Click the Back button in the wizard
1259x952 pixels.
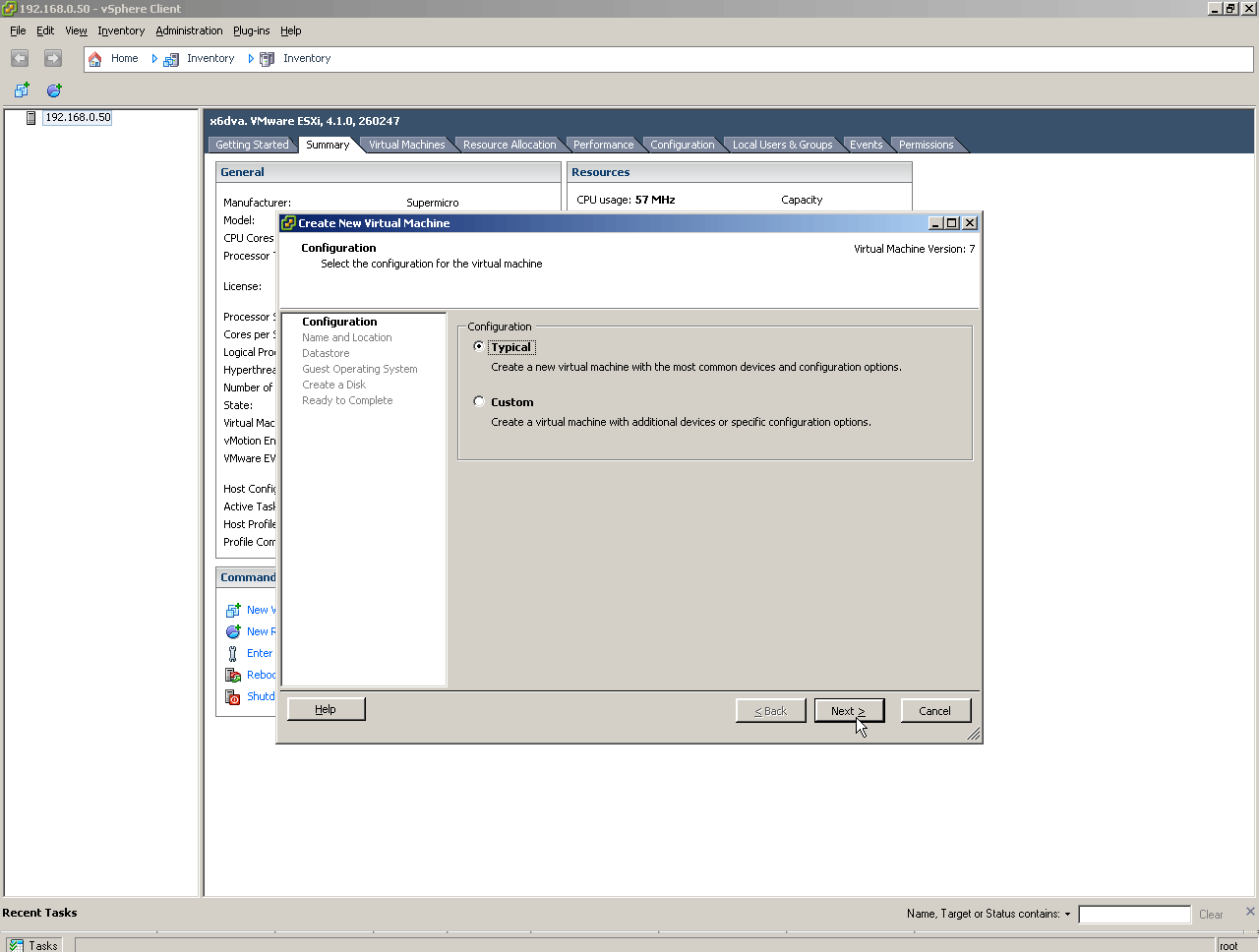tap(771, 710)
